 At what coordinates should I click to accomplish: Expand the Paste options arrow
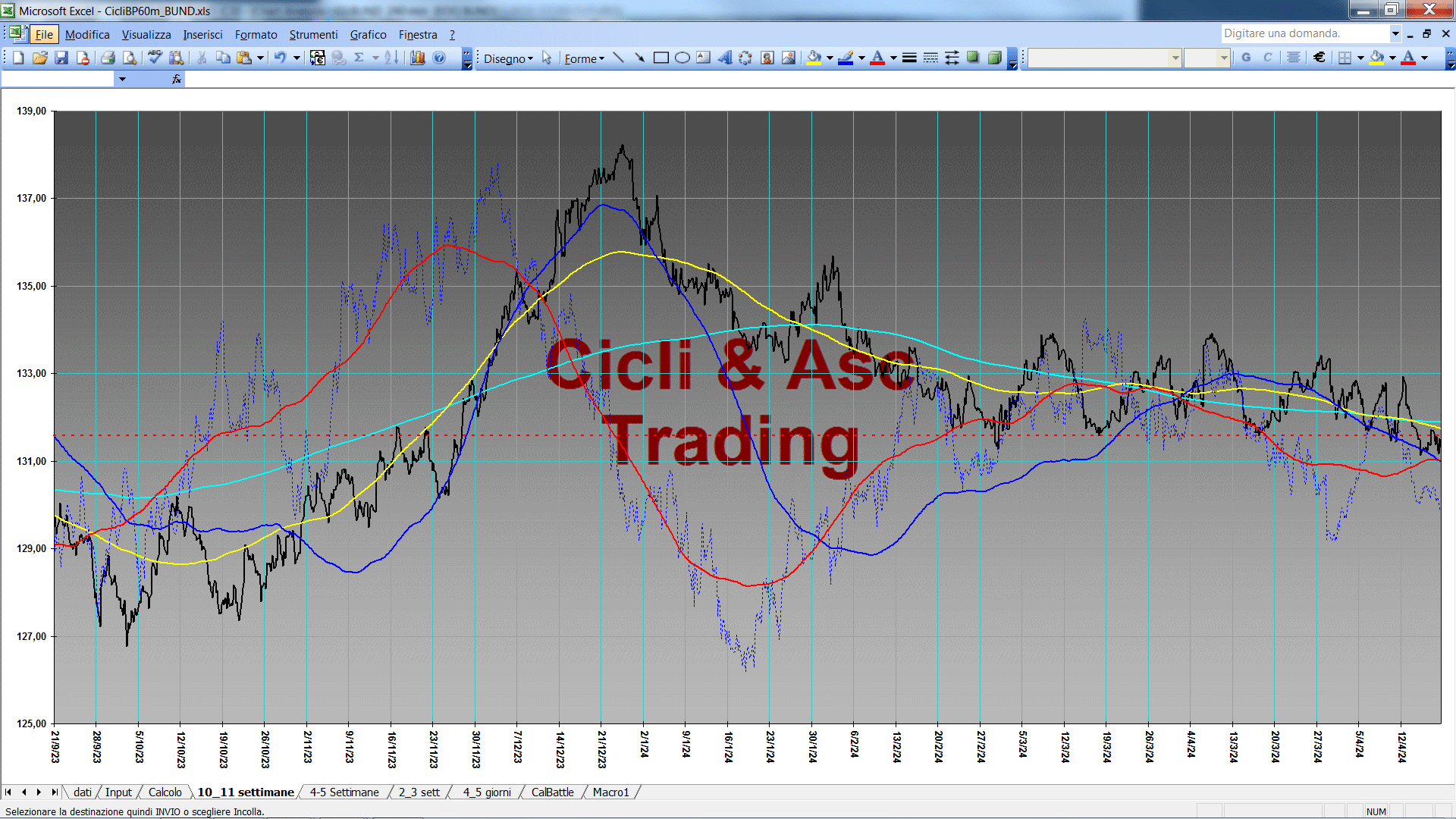pos(260,58)
